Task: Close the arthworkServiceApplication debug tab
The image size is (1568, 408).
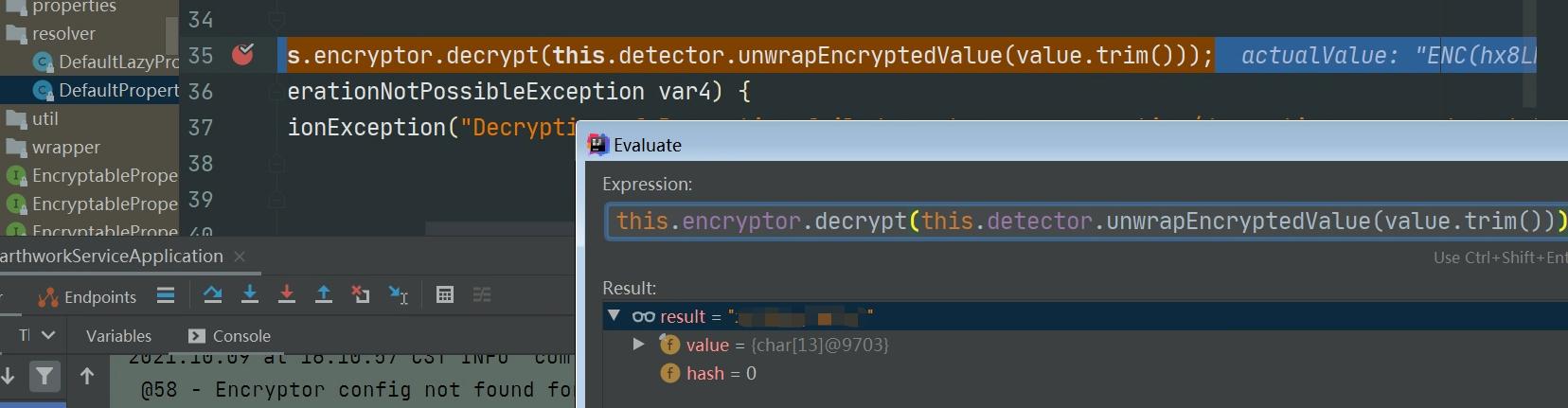Action: tap(240, 257)
